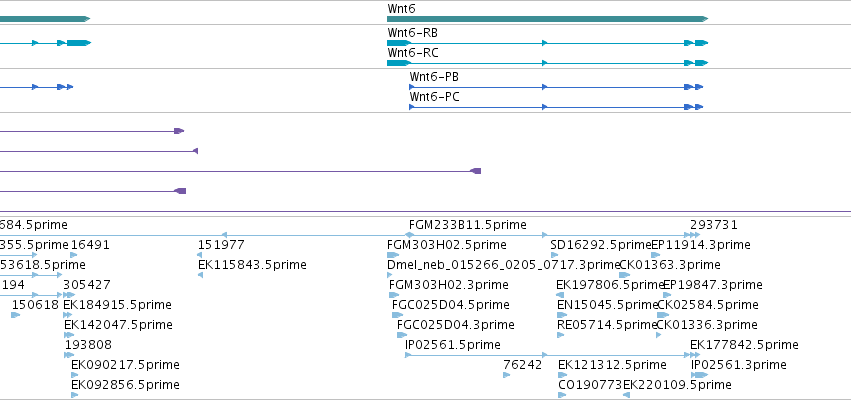851x400 pixels.
Task: Select the FGM303H02.5prime EST label
Action: [x=447, y=245]
